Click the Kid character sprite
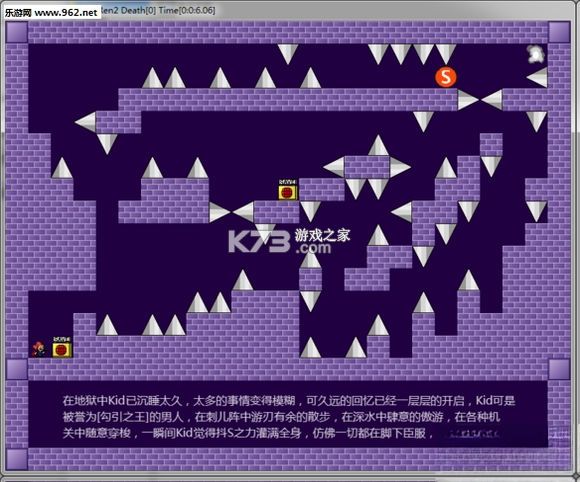The height and width of the screenshot is (482, 580). [x=38, y=350]
